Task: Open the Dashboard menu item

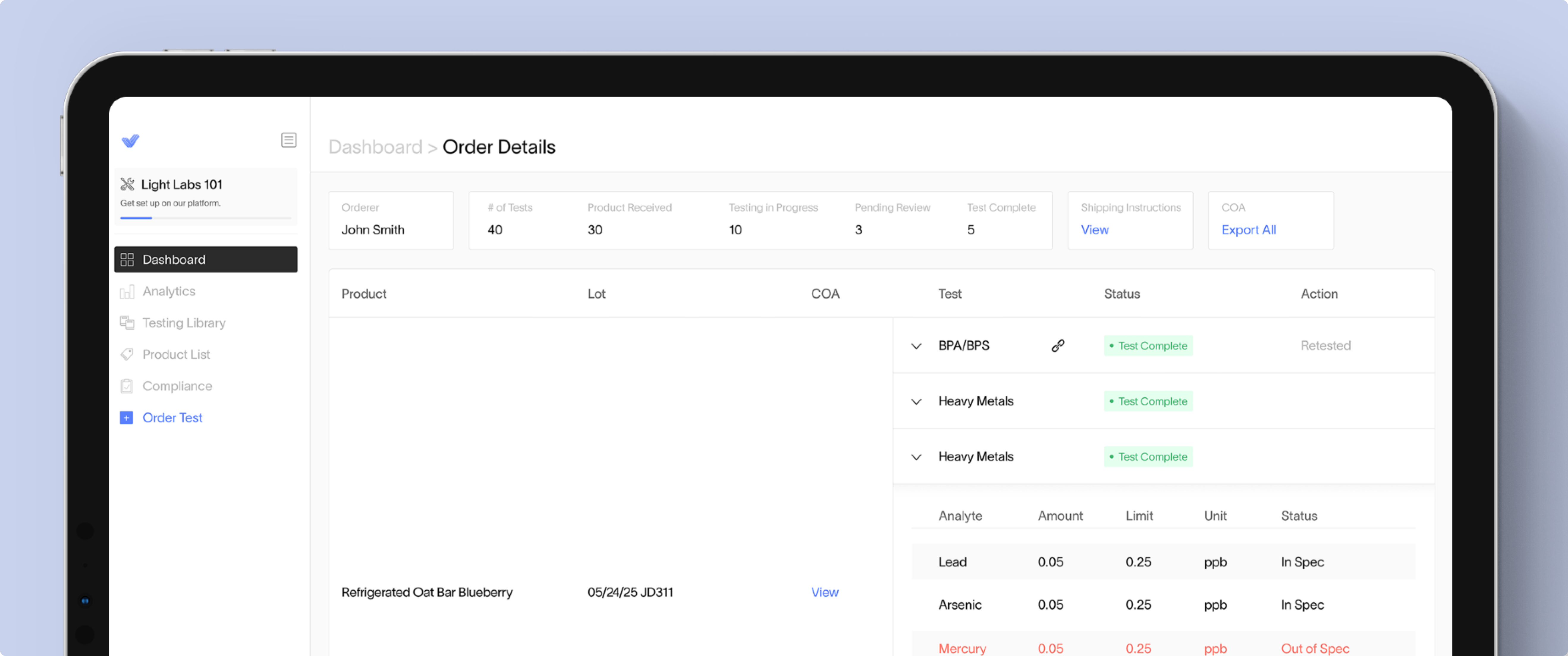Action: [206, 260]
